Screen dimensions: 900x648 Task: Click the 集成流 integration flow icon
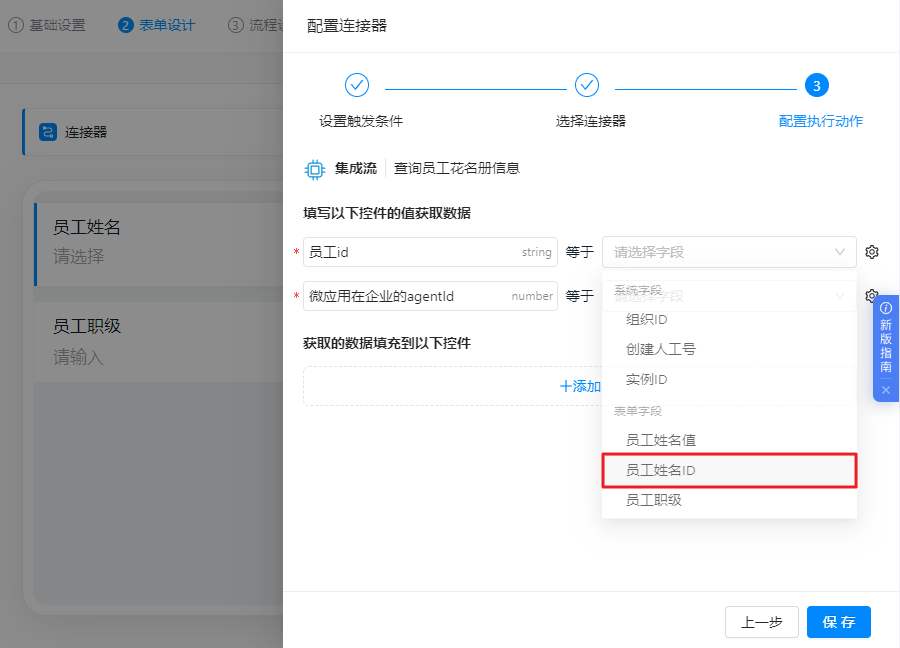pos(314,169)
